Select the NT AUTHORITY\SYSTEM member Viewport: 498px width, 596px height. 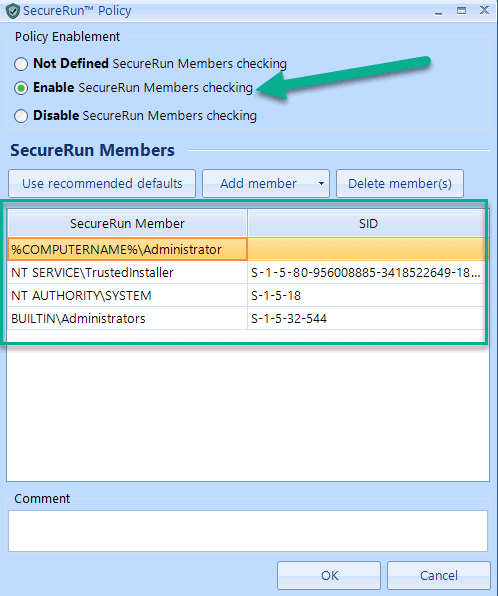point(127,295)
